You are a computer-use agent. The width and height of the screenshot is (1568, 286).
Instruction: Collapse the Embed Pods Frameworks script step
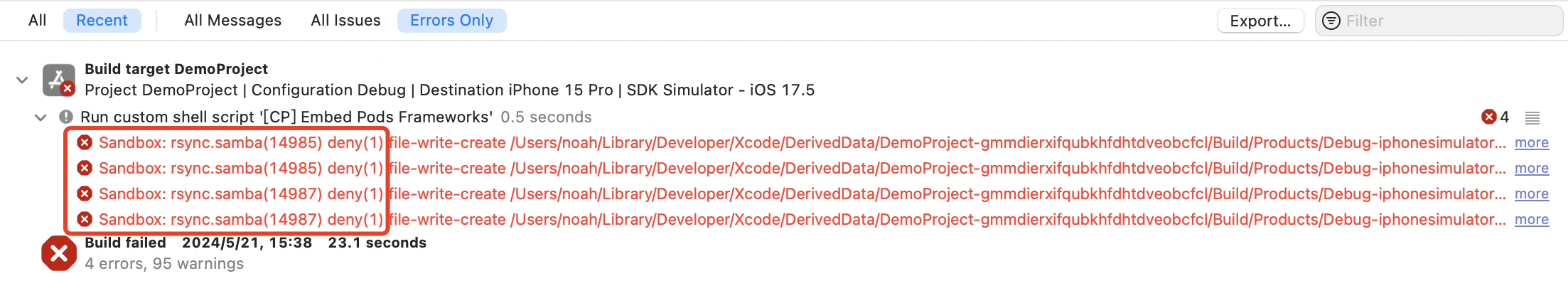click(x=41, y=117)
